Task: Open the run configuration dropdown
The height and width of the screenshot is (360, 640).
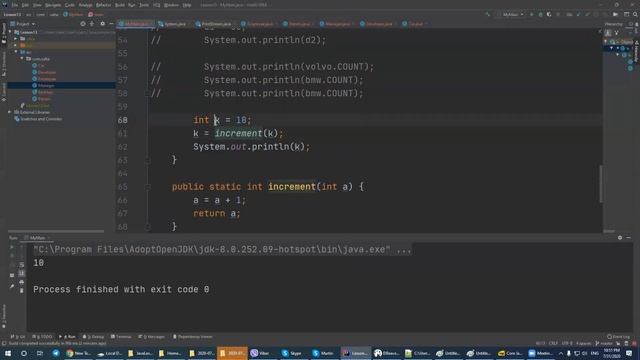Action: click(510, 15)
